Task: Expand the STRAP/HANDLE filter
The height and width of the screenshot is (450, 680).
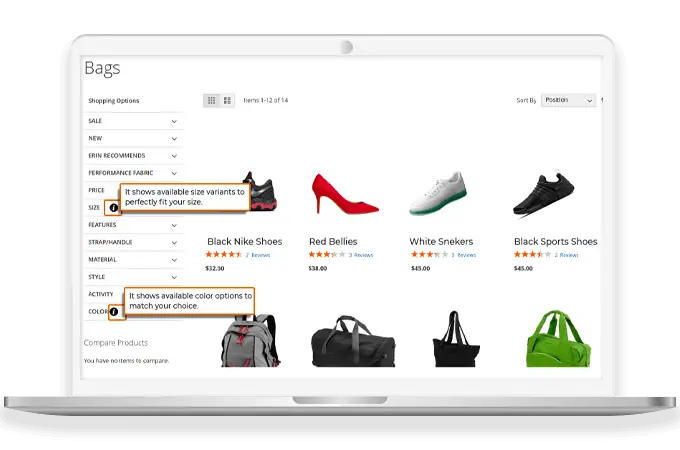Action: [x=134, y=242]
